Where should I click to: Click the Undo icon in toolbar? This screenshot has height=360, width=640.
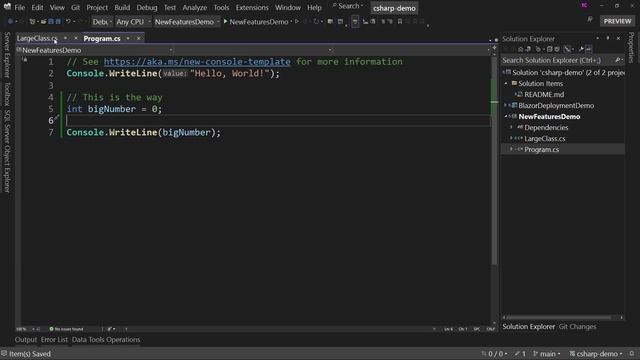[68, 21]
